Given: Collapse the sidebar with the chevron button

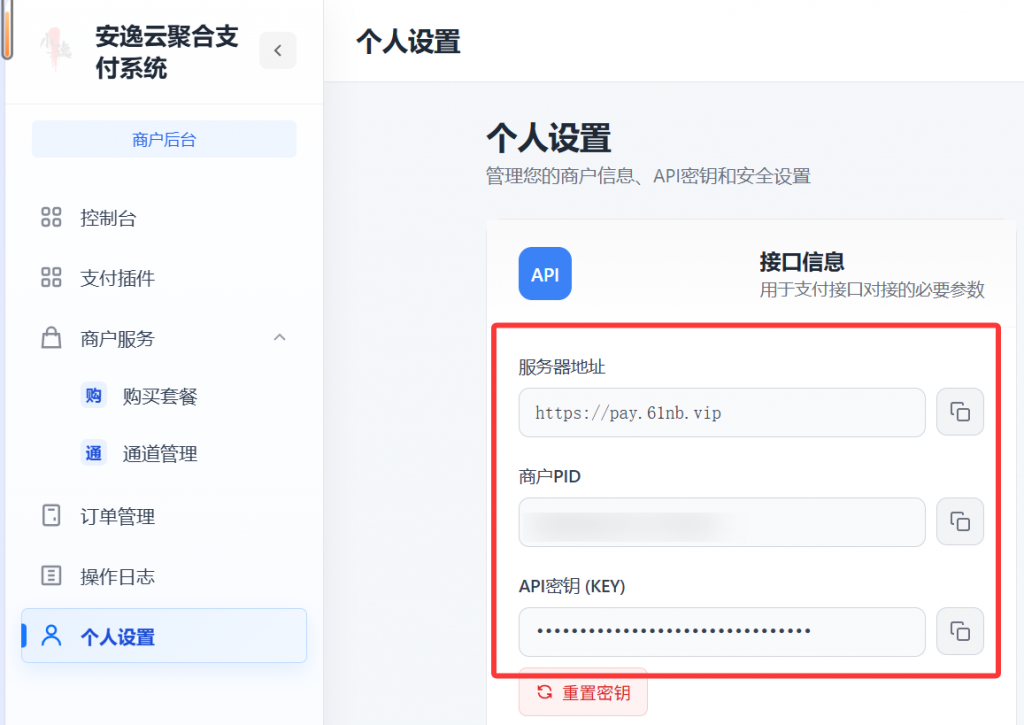Looking at the screenshot, I should (278, 50).
